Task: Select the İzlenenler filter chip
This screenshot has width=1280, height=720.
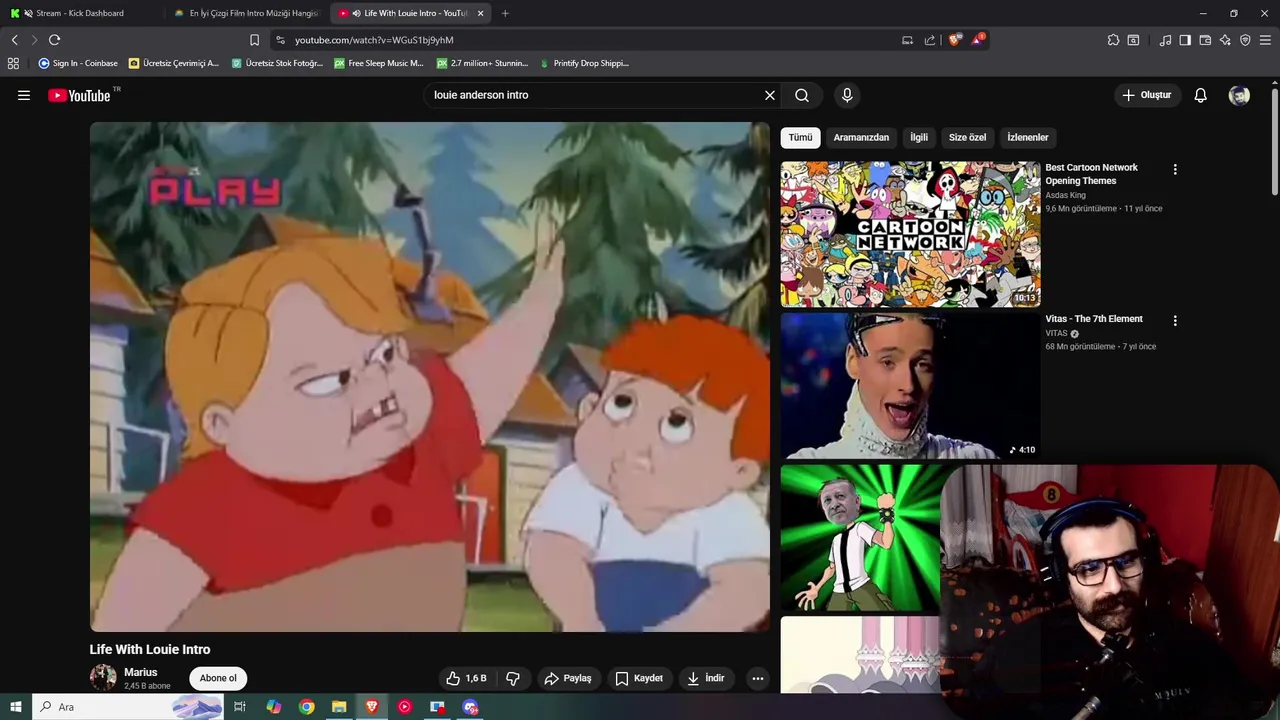Action: point(1027,137)
